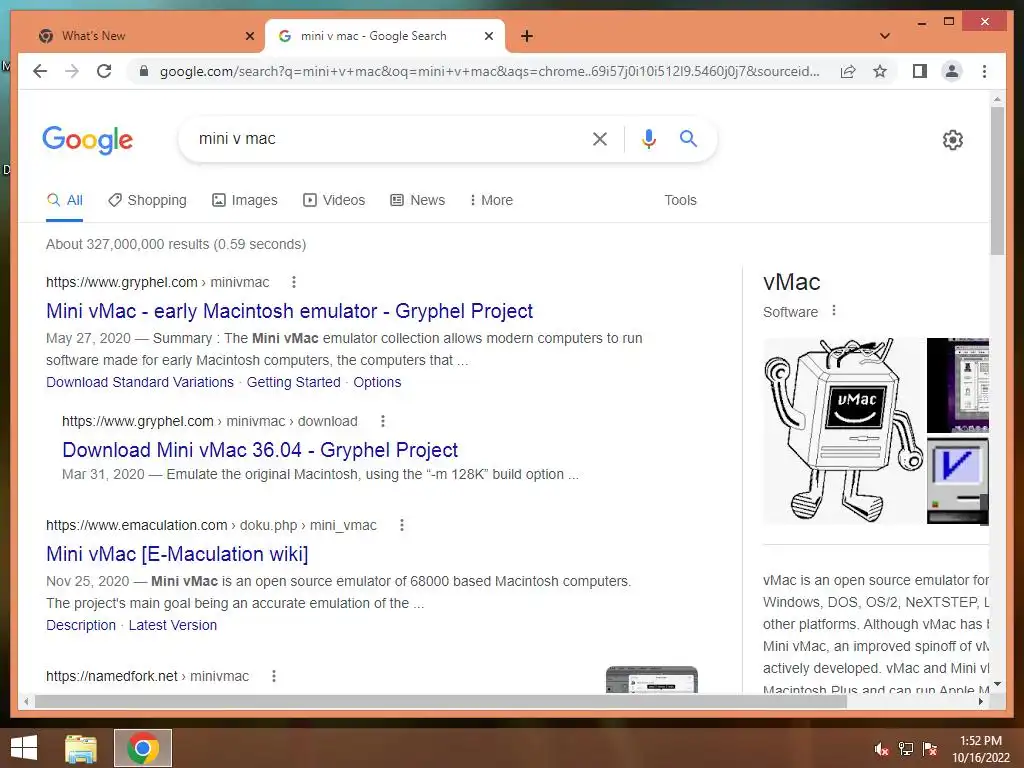Open the Options sitelink
Screen dimensions: 1024x768
[x=377, y=382]
